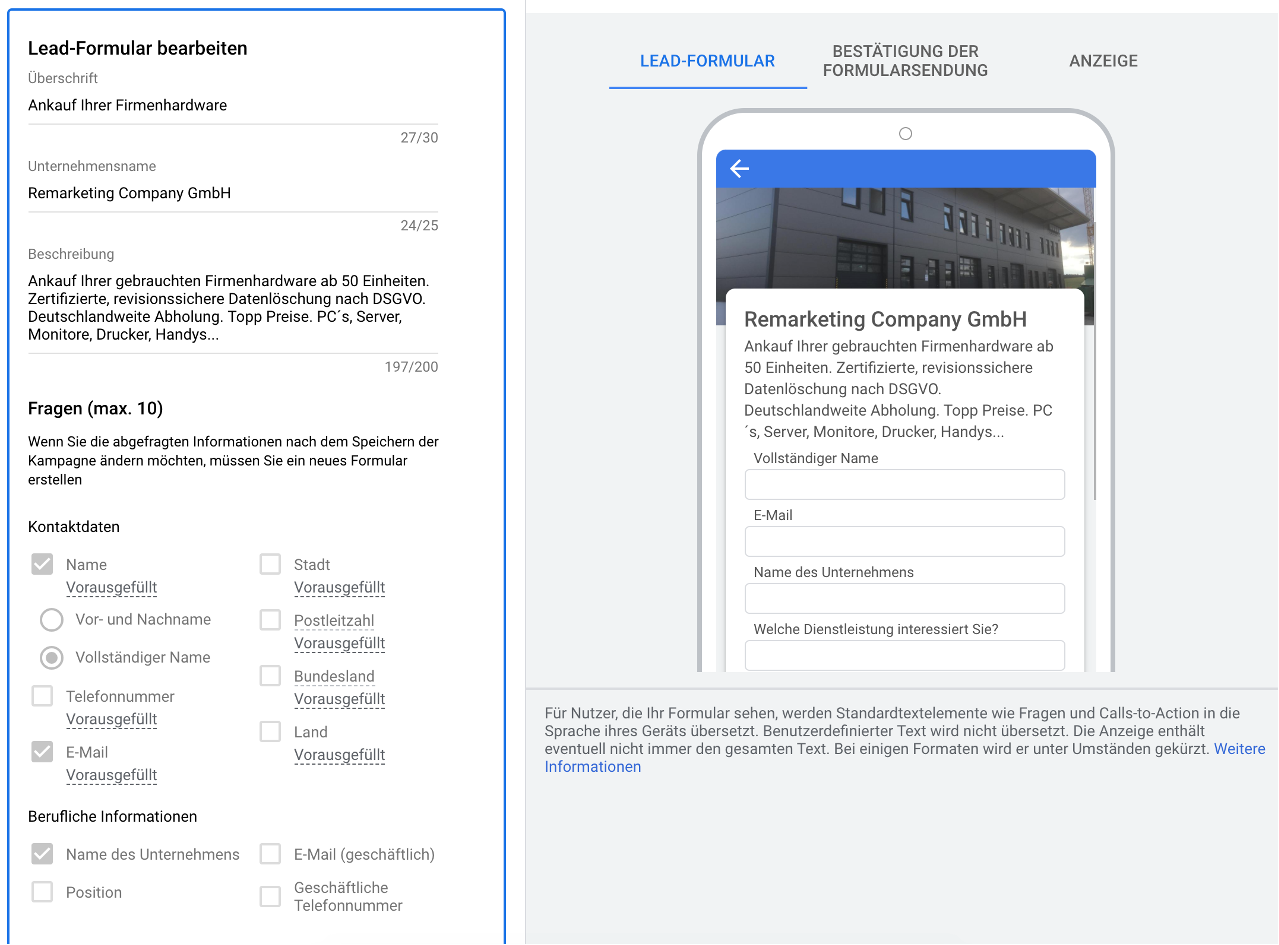
Task: Tick the Bundesland checkbox
Action: [270, 676]
